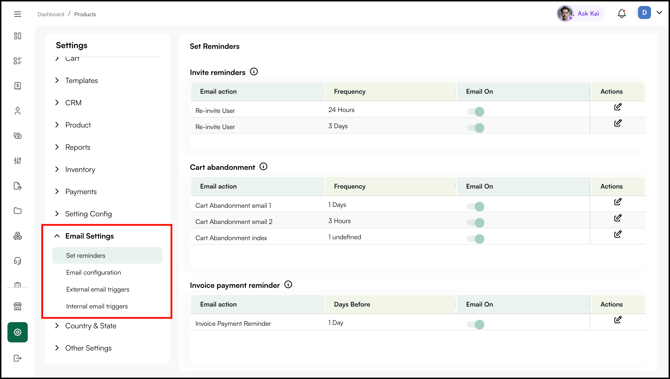This screenshot has height=379, width=670.
Task: Edit the Invoice Payment Reminder row
Action: (617, 320)
